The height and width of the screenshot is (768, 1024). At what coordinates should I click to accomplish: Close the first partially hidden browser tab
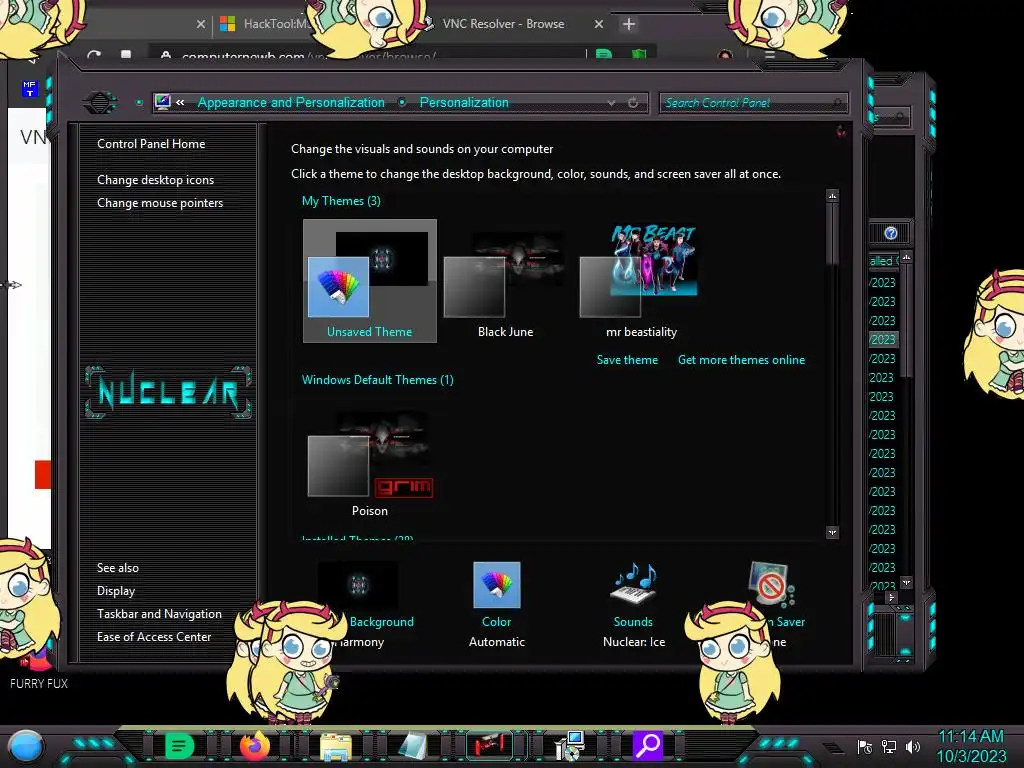click(201, 24)
